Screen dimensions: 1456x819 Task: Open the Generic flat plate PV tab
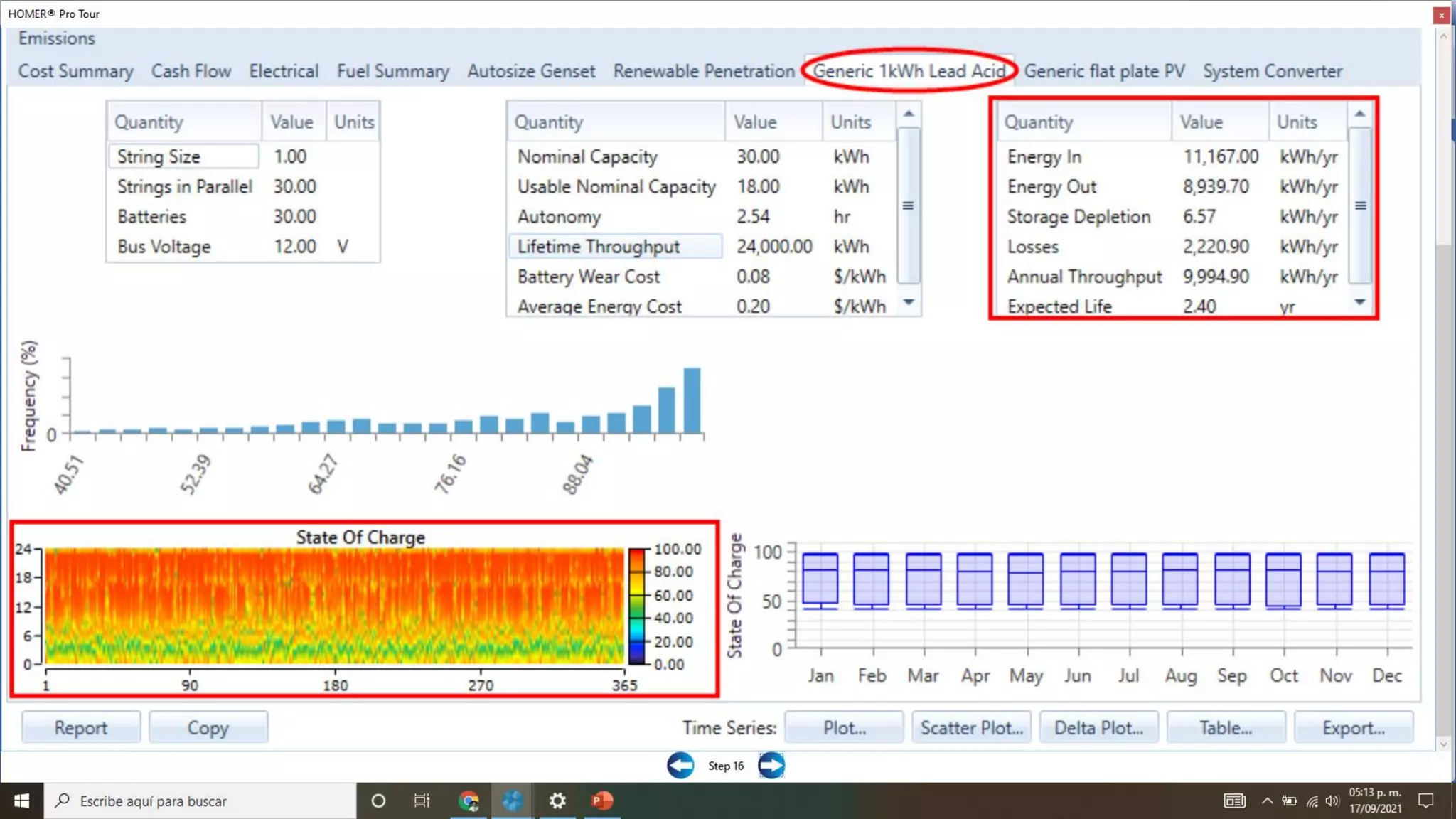coord(1104,71)
